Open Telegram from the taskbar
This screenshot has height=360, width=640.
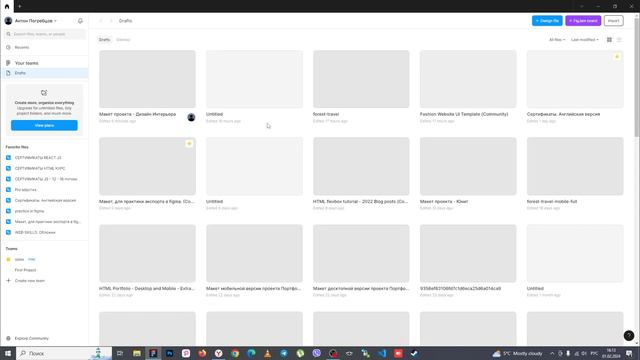(x=284, y=353)
